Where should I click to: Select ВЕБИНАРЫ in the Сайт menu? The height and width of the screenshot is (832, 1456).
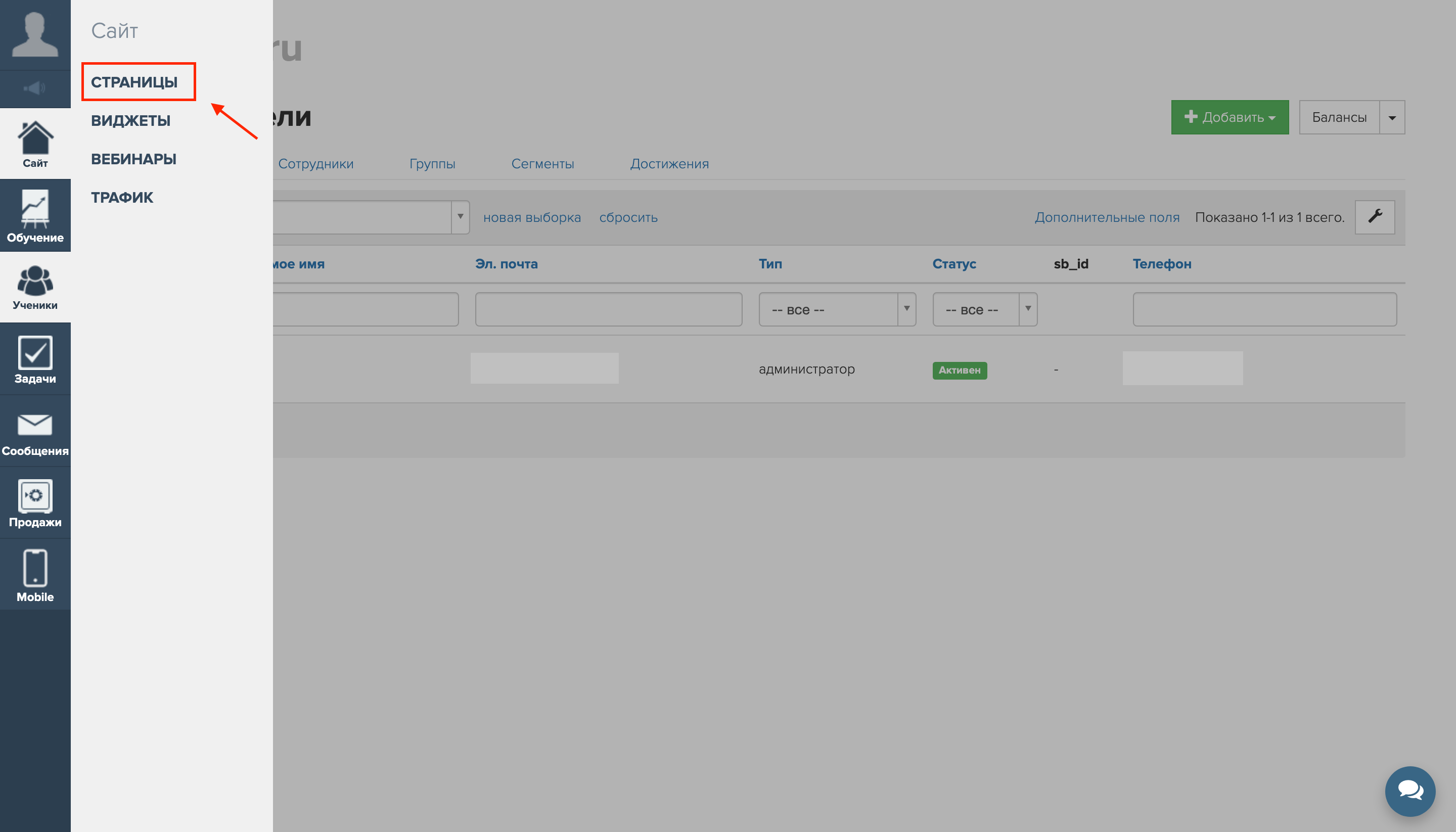pyautogui.click(x=133, y=159)
